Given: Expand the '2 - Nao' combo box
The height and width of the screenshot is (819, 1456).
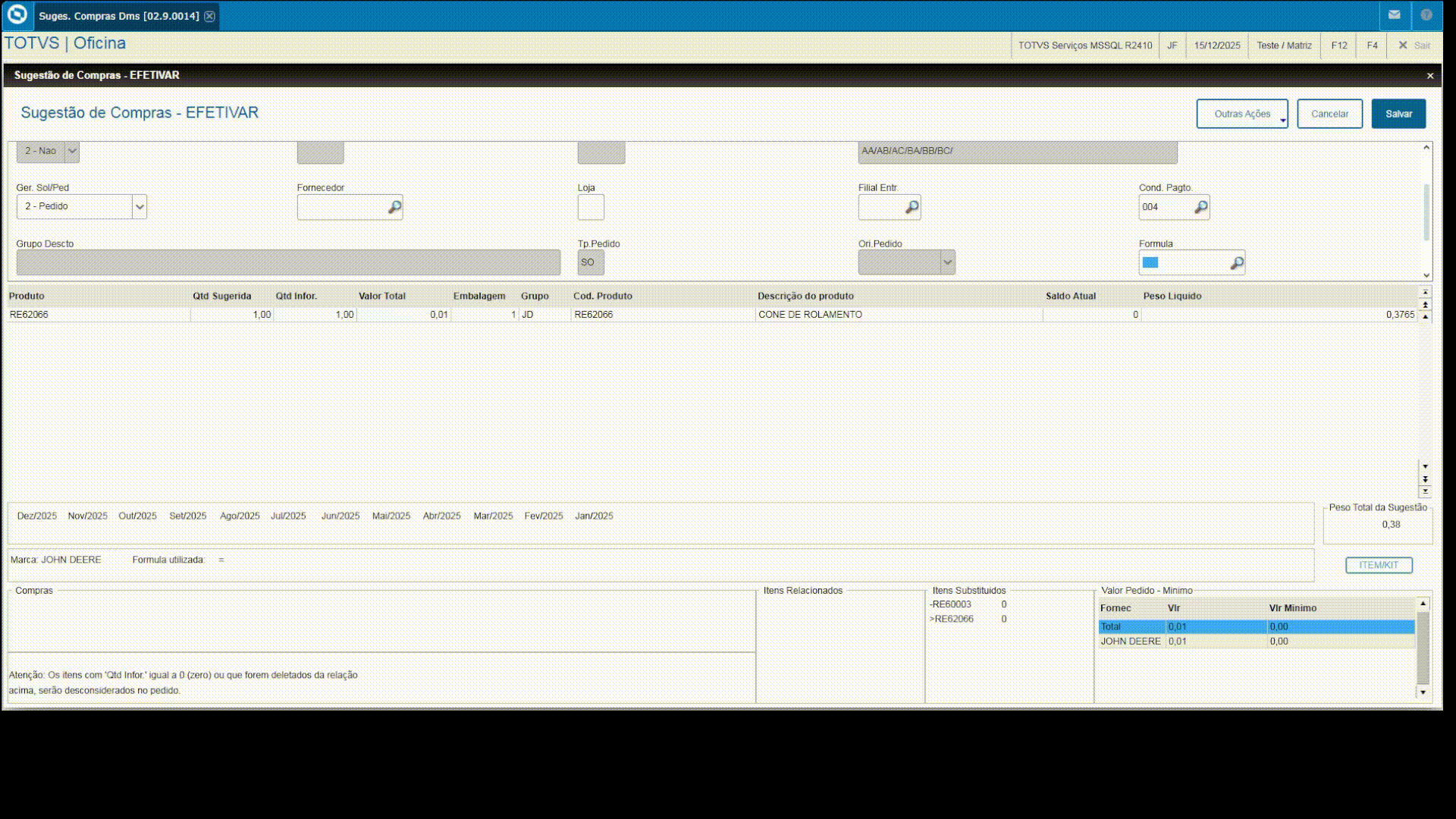Looking at the screenshot, I should coord(72,151).
